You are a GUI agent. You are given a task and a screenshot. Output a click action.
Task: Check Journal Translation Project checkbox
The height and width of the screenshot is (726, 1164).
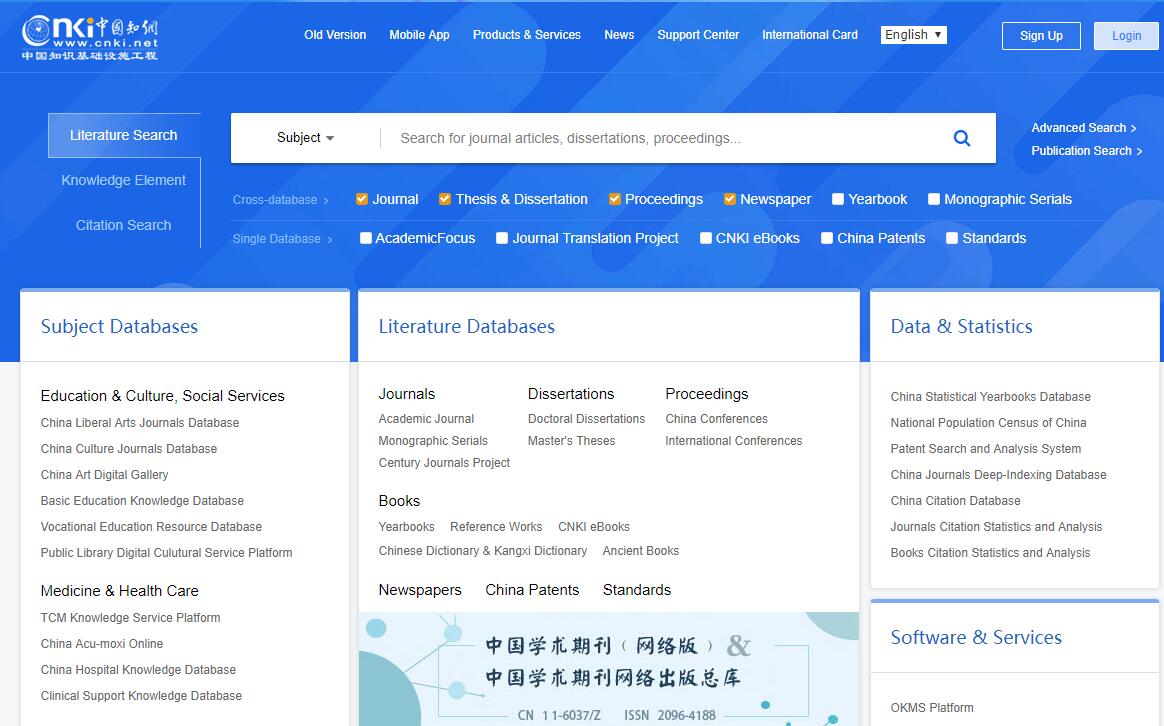502,238
